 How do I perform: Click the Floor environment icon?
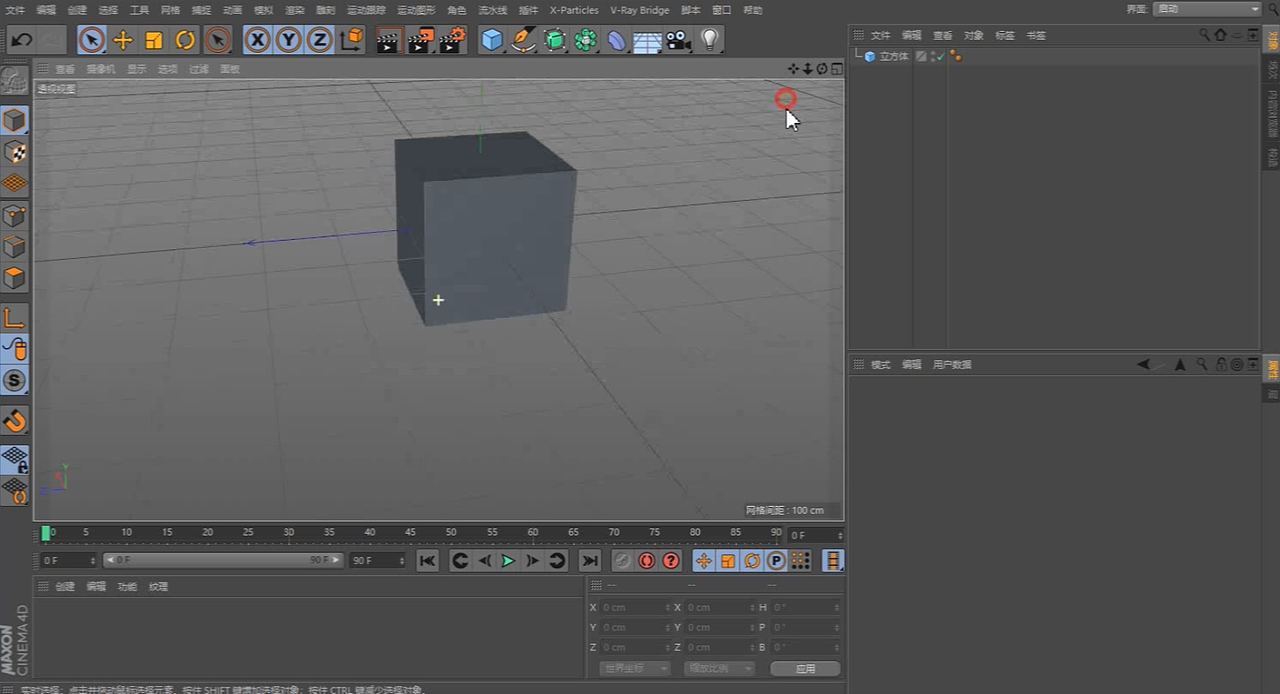pos(648,41)
